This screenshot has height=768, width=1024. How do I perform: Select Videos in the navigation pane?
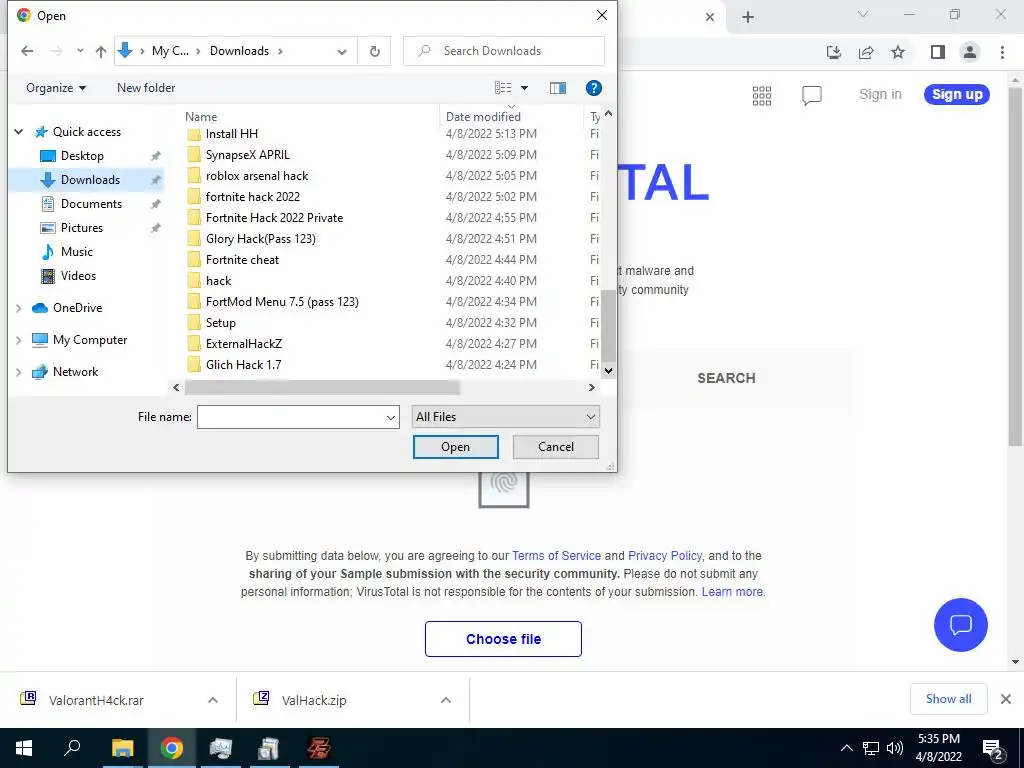[x=78, y=276]
